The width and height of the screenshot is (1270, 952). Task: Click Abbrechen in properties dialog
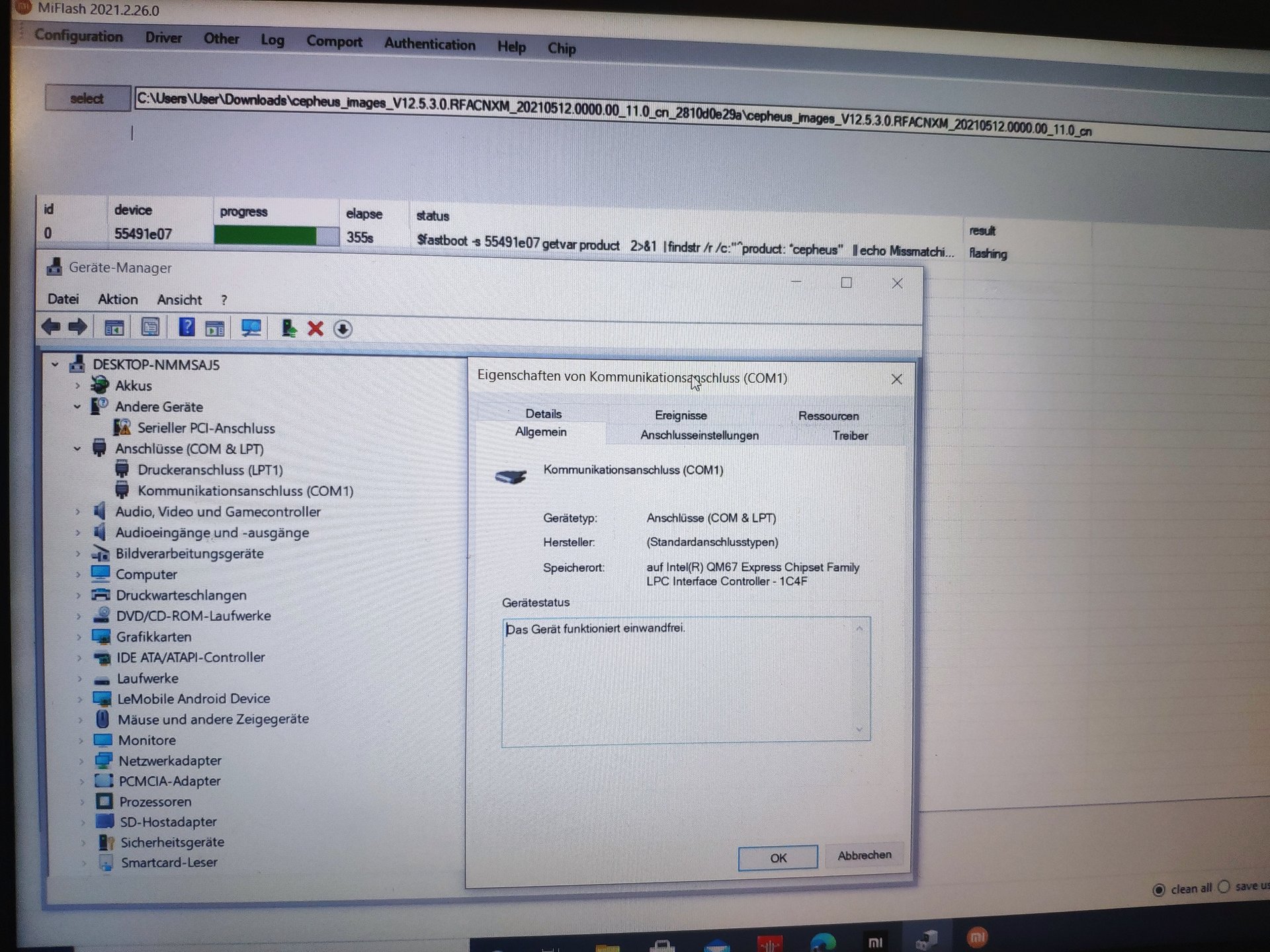[864, 855]
